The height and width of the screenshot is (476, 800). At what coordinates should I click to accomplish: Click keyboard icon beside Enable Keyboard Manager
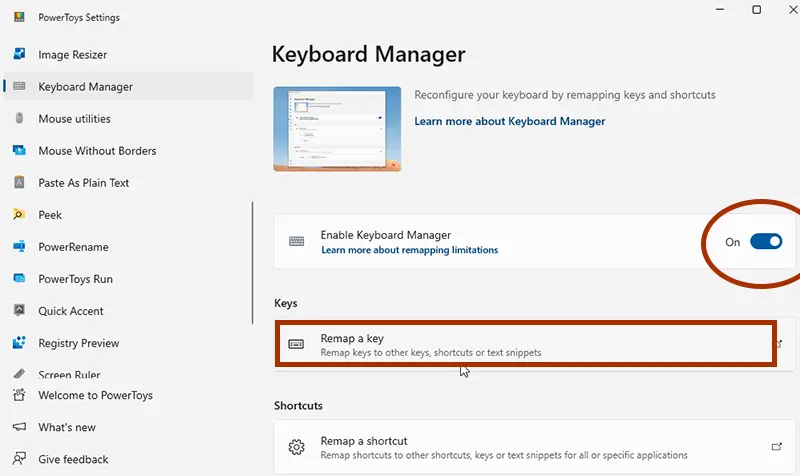(x=296, y=241)
